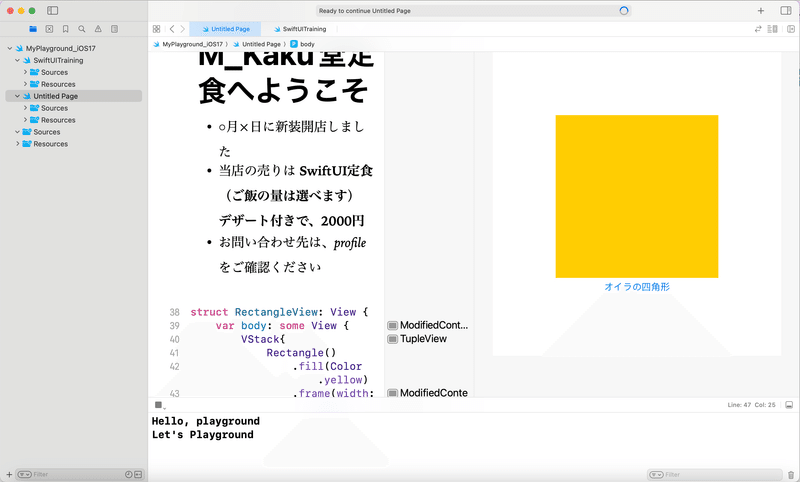This screenshot has width=800, height=482.
Task: Hide the debug area toggle icon
Action: point(789,405)
